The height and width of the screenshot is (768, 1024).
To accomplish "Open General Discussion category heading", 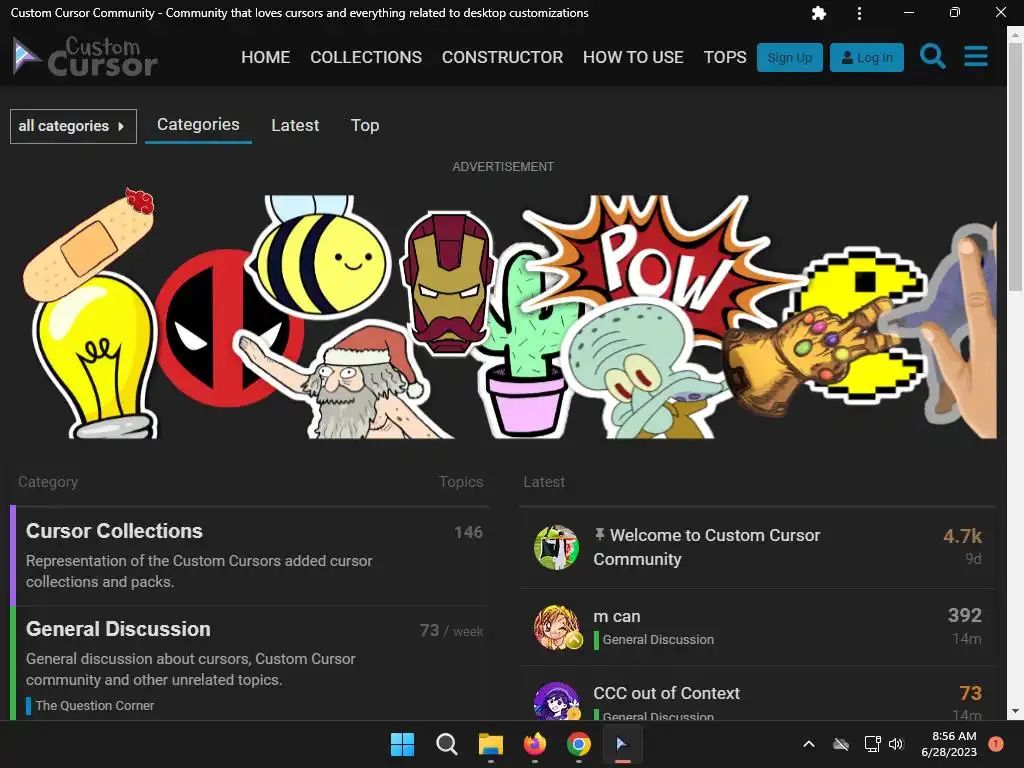I will [x=118, y=629].
